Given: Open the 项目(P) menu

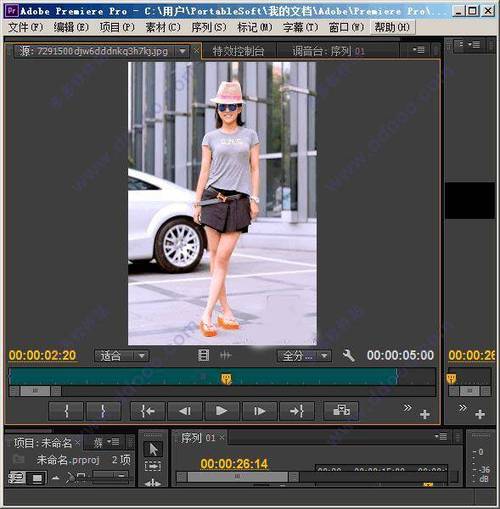Looking at the screenshot, I should [117, 27].
